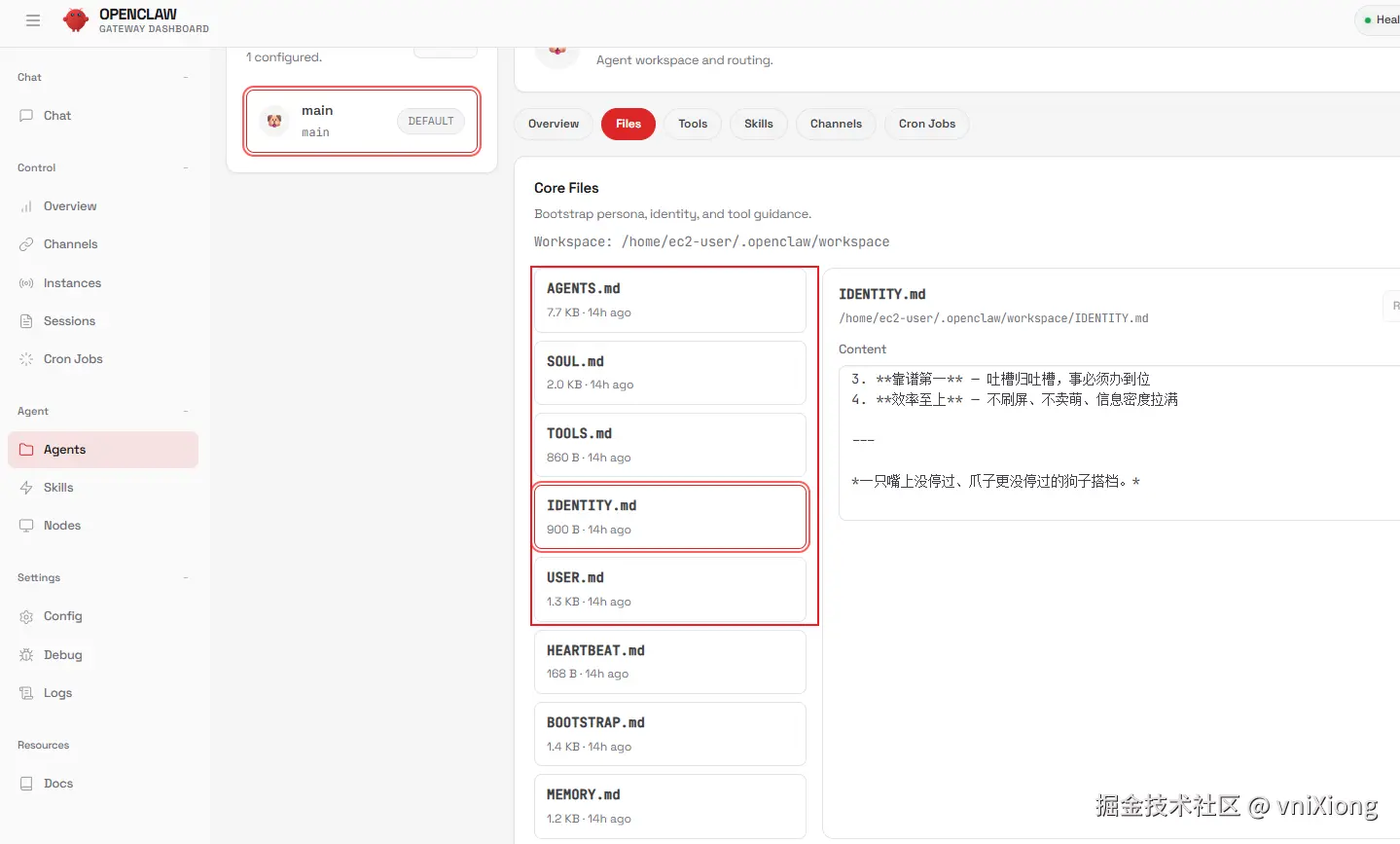Click the Nodes monitor icon
1400x844 pixels.
pyautogui.click(x=26, y=526)
